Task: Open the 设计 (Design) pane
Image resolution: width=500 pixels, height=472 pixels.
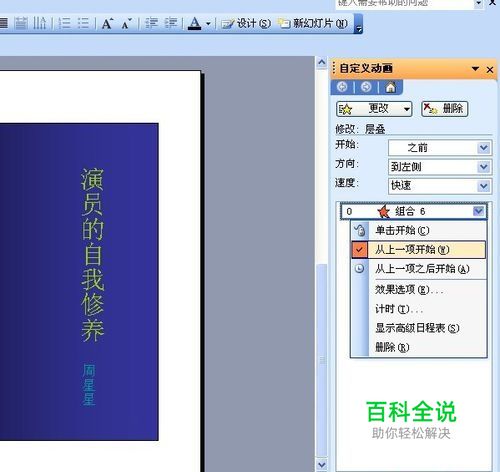Action: (246, 23)
